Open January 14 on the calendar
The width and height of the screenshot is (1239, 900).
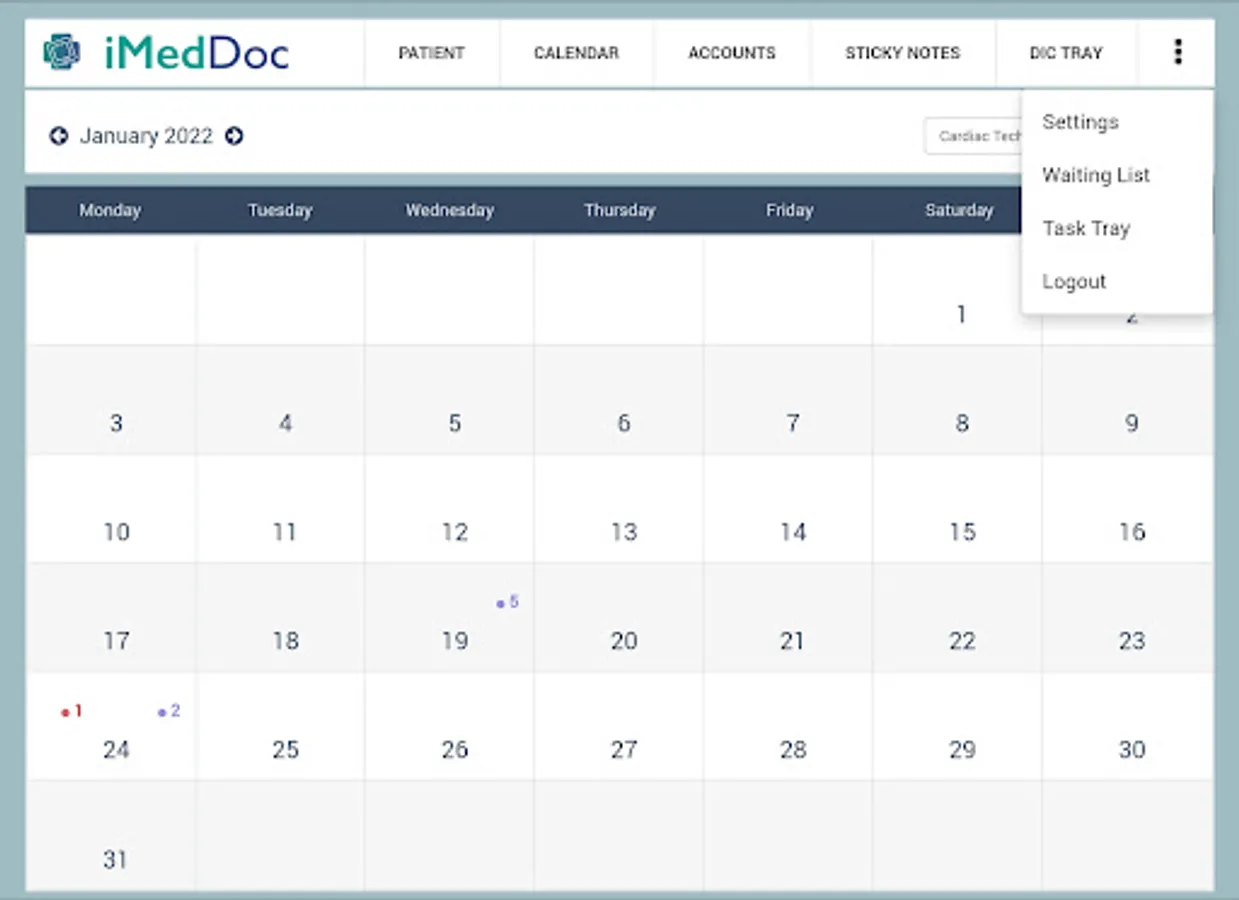(x=788, y=509)
